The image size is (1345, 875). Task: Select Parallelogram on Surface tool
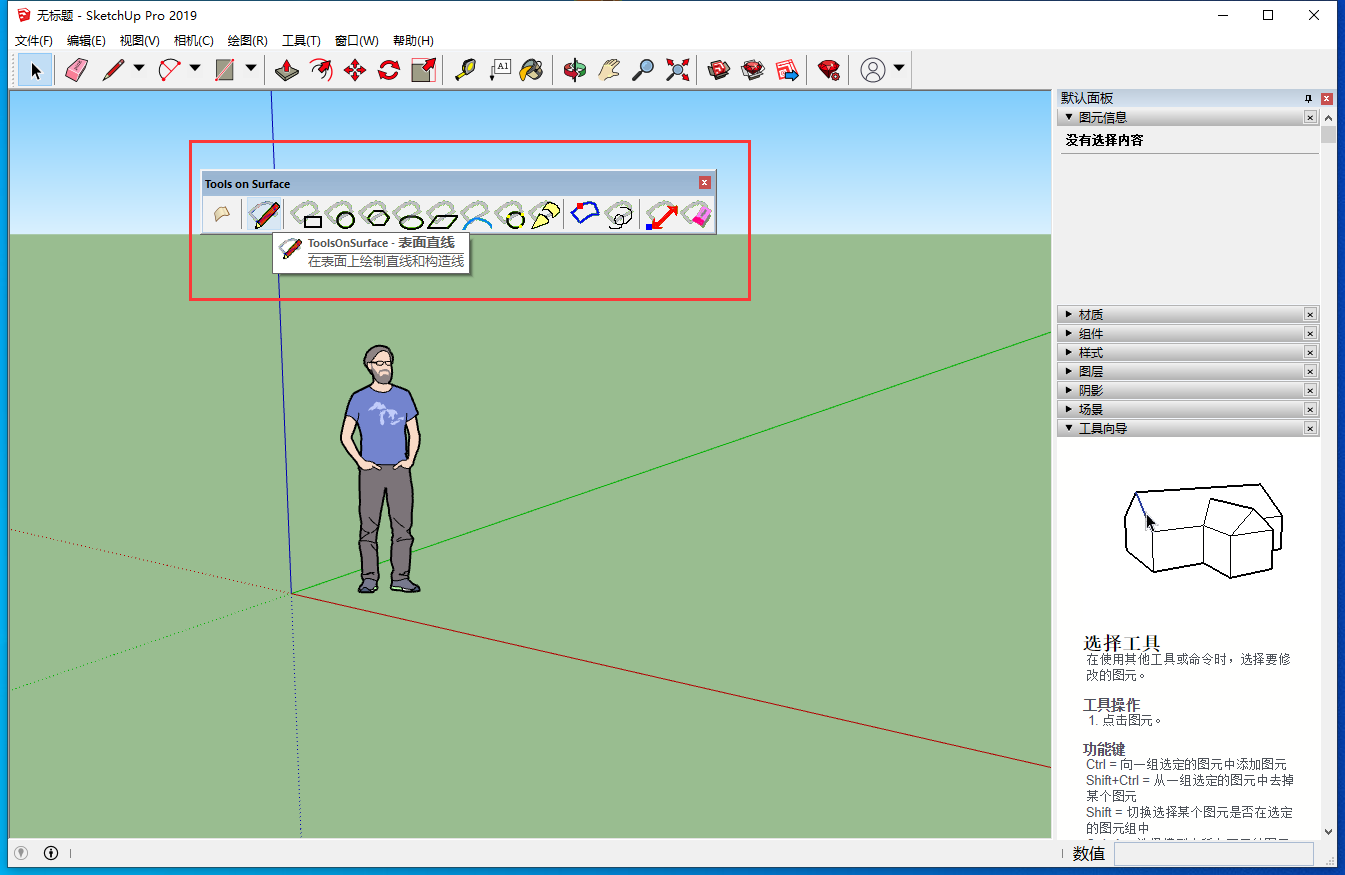443,215
